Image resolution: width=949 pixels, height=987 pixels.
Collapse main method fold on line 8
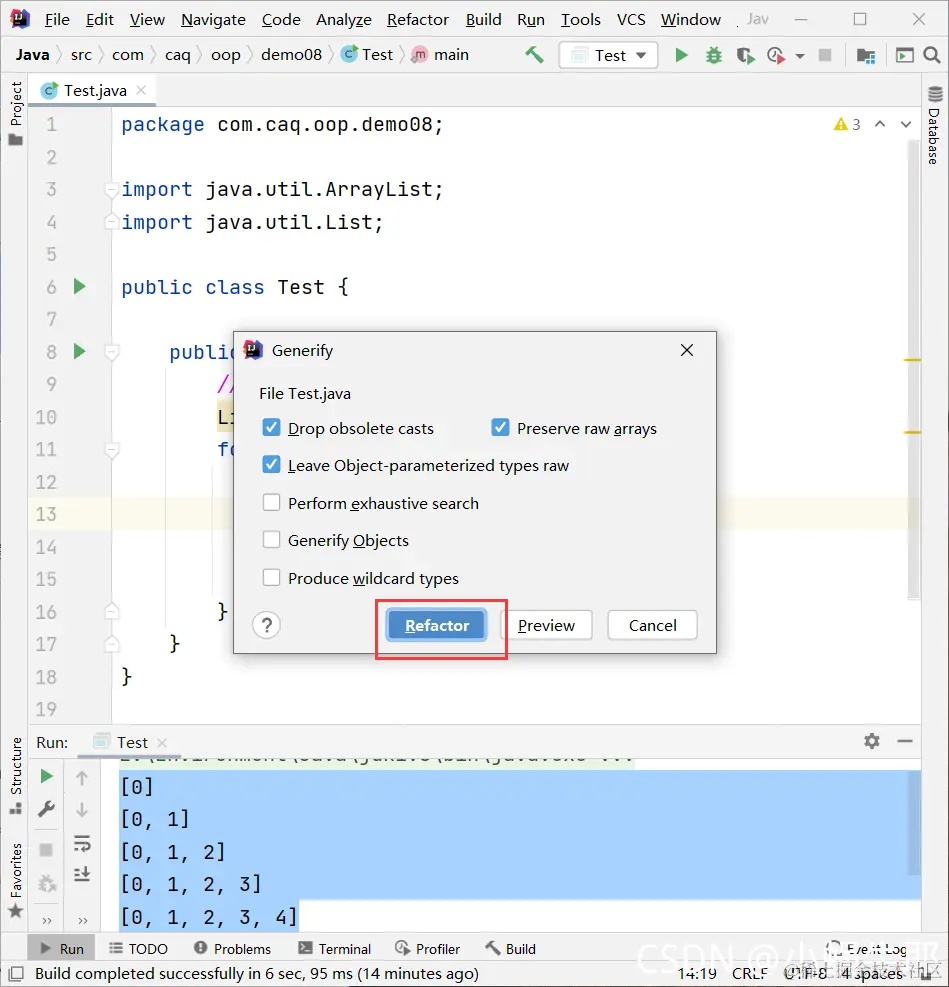(111, 352)
